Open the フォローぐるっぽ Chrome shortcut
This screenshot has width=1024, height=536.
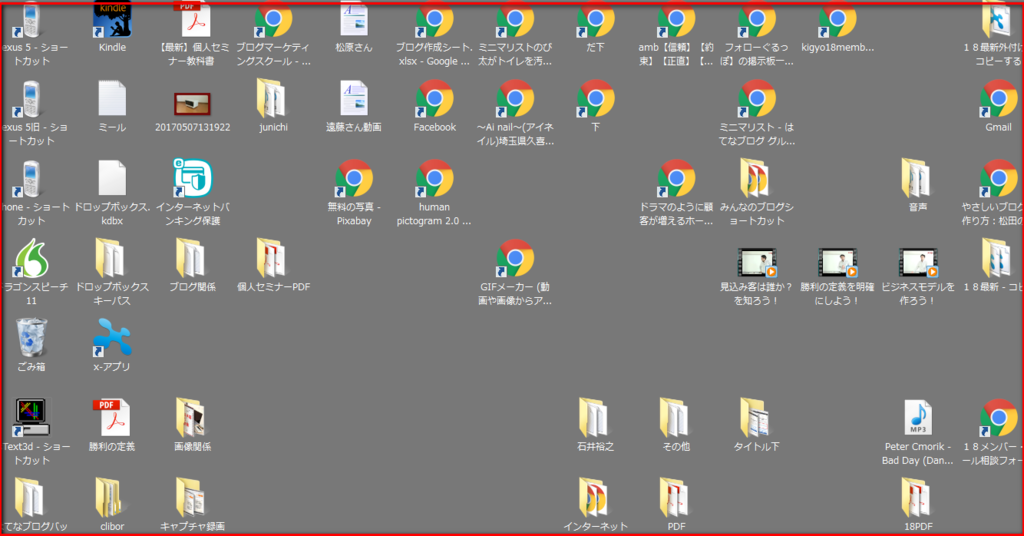tap(756, 20)
